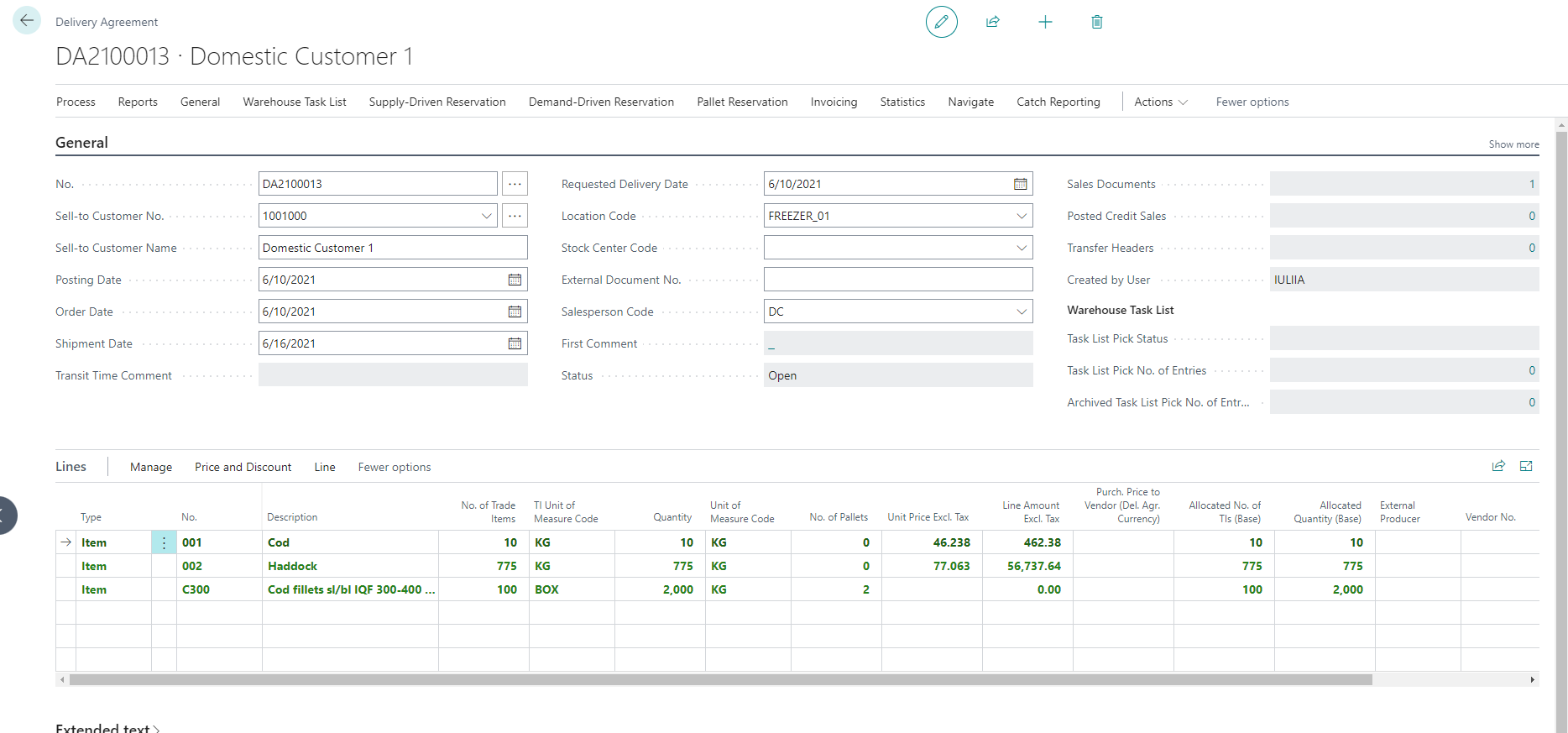Click the back arrow icon
Screen dimensions: 1568x733
coord(27,20)
